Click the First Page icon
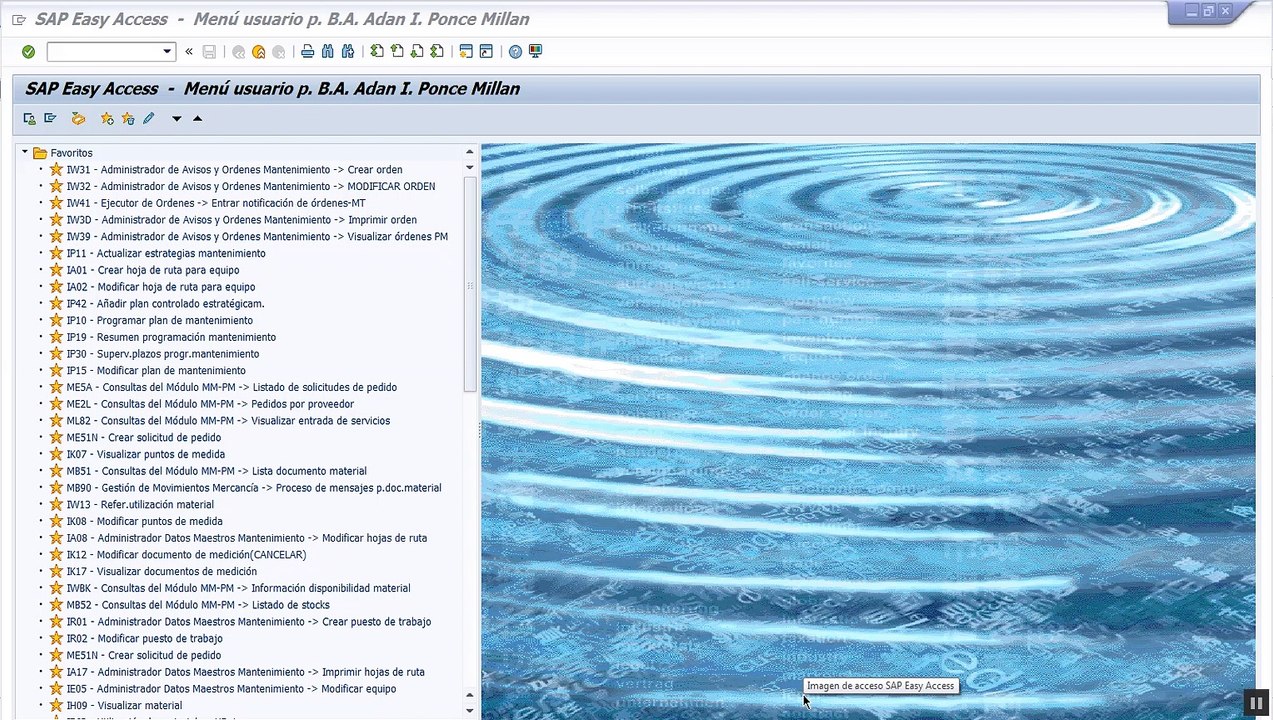 pos(377,52)
